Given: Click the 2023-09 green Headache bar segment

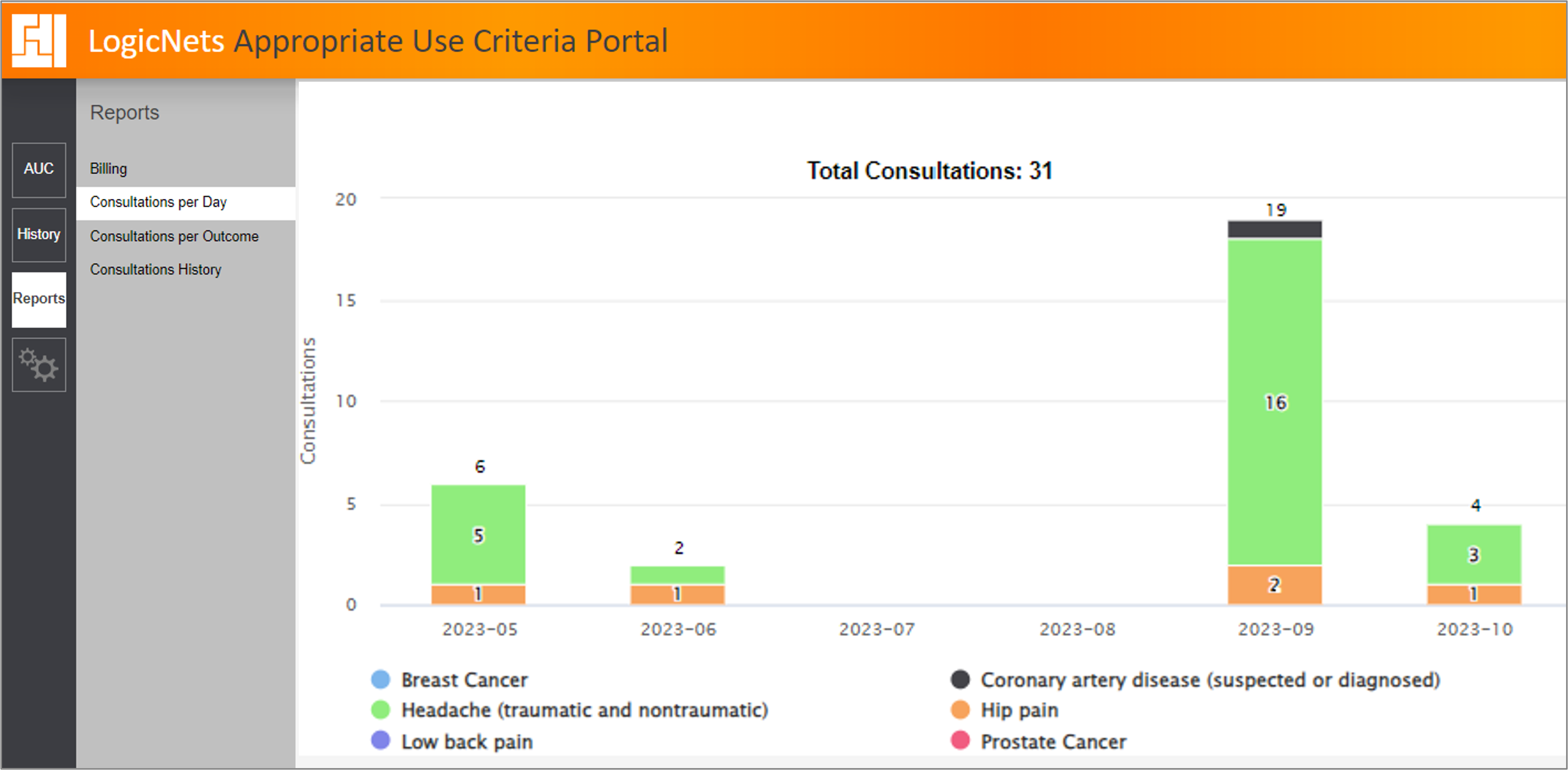Looking at the screenshot, I should pos(1275,402).
